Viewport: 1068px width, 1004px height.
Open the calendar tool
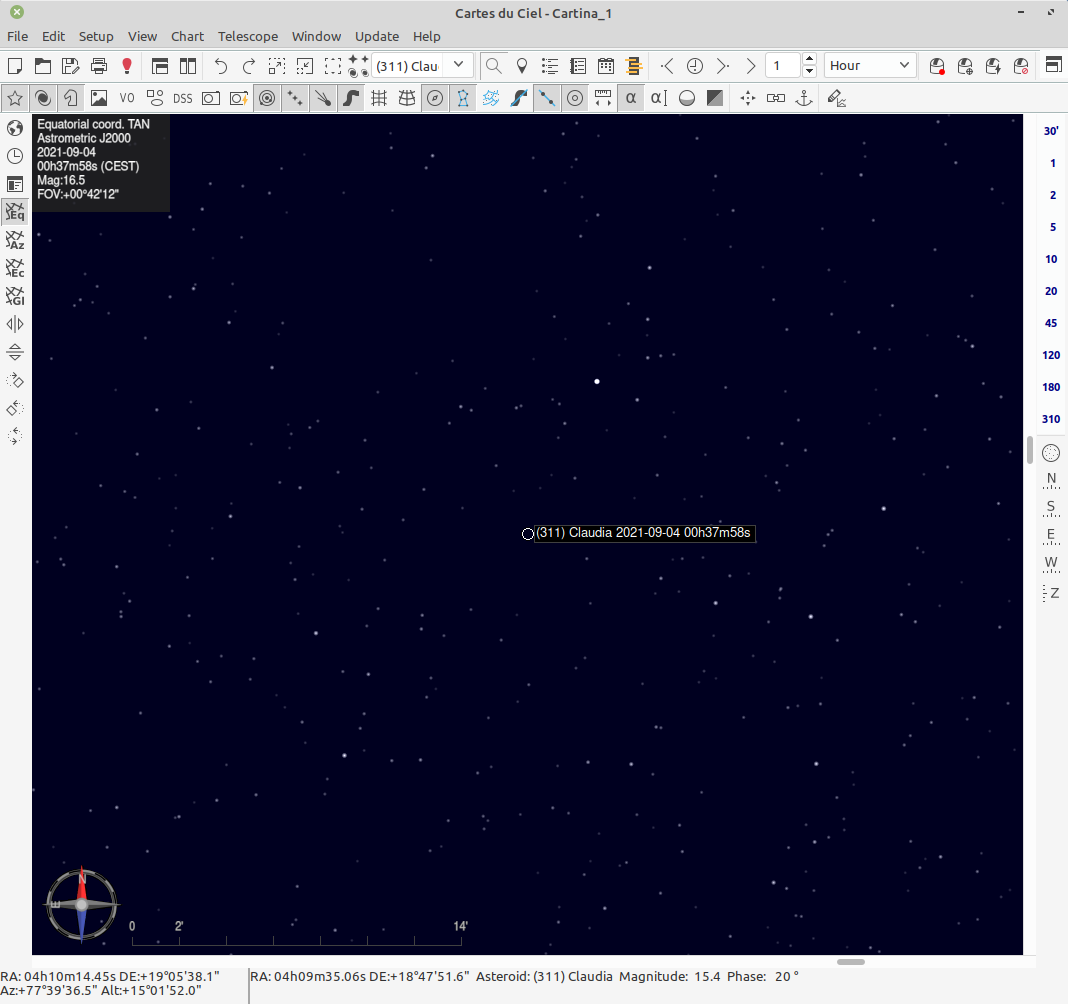(x=606, y=66)
